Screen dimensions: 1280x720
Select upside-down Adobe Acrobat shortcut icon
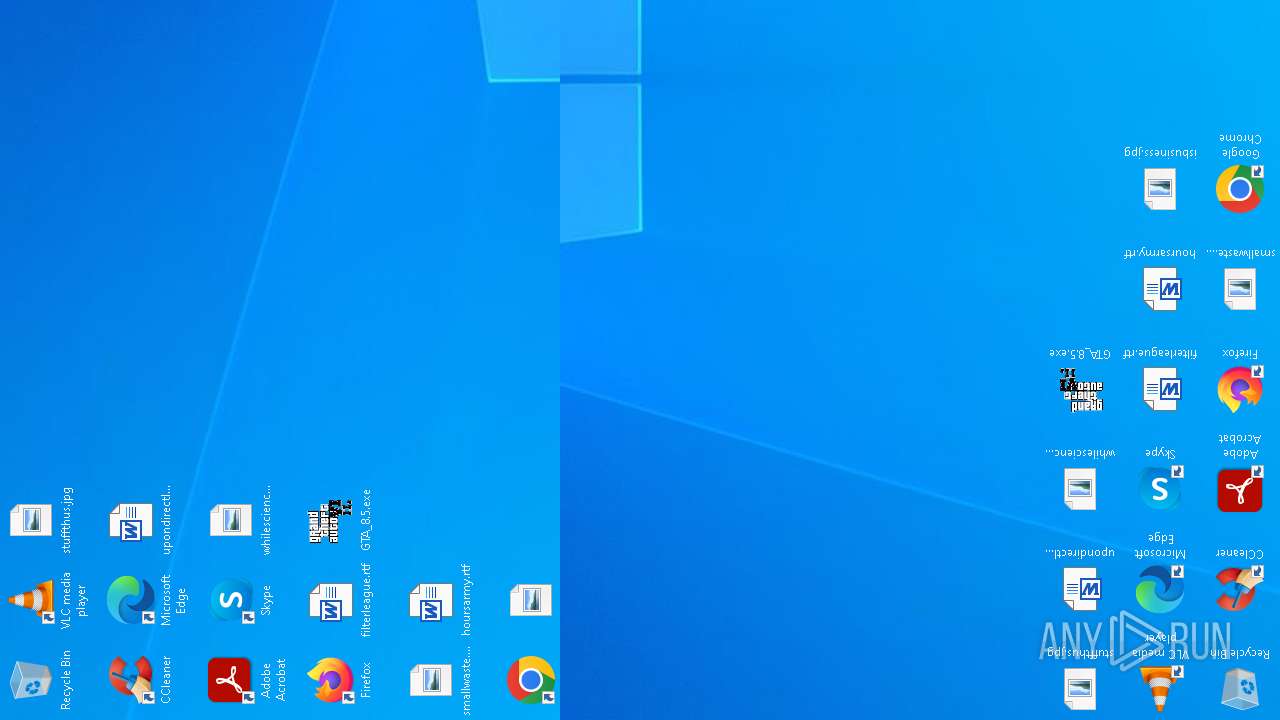1240,489
